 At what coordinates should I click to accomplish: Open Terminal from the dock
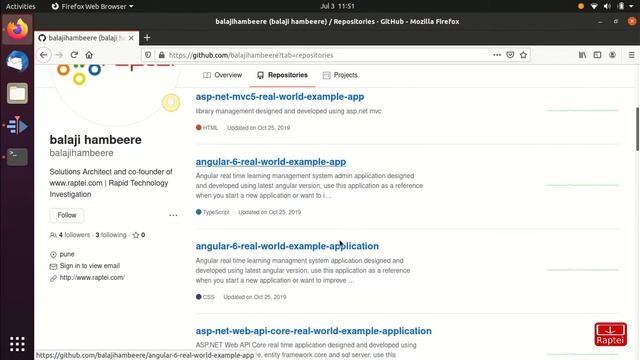pyautogui.click(x=17, y=156)
